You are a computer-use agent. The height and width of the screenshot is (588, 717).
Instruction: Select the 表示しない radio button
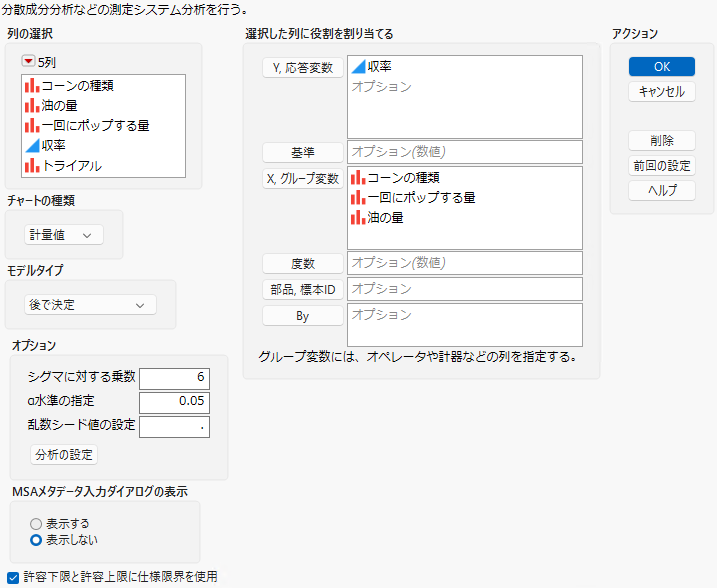click(x=36, y=540)
